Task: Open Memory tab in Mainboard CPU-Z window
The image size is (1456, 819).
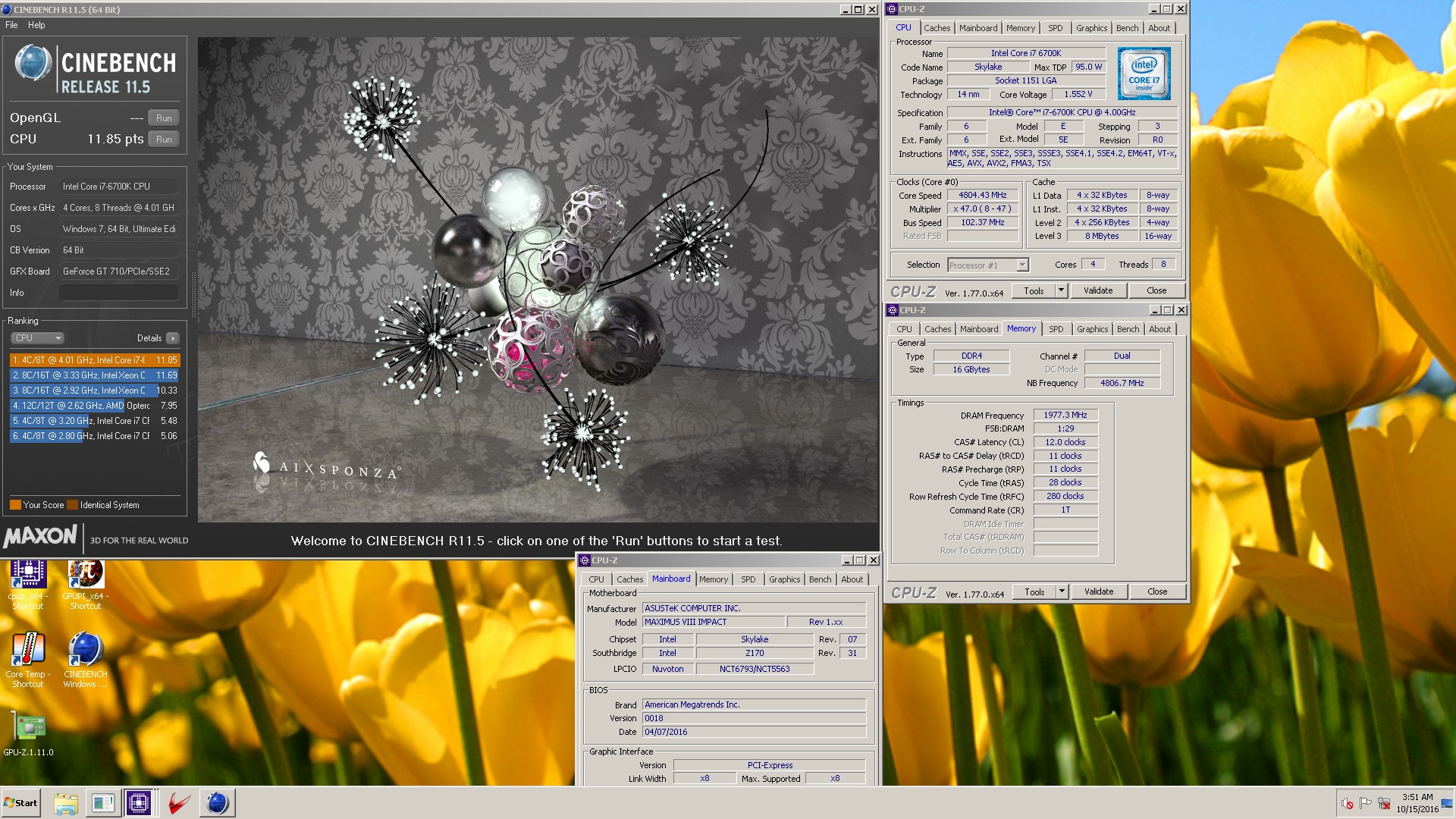Action: pos(713,579)
